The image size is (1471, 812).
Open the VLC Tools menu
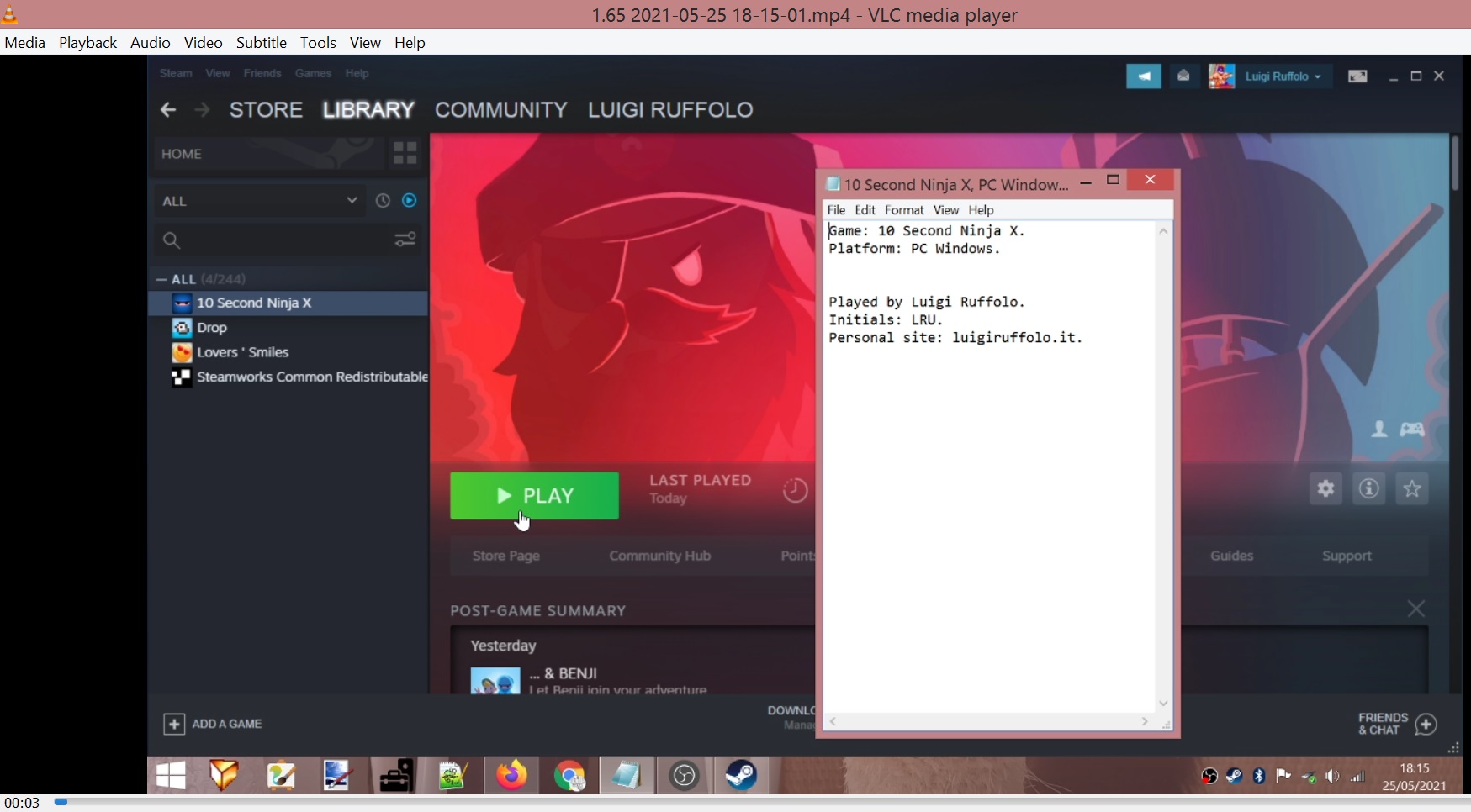318,42
